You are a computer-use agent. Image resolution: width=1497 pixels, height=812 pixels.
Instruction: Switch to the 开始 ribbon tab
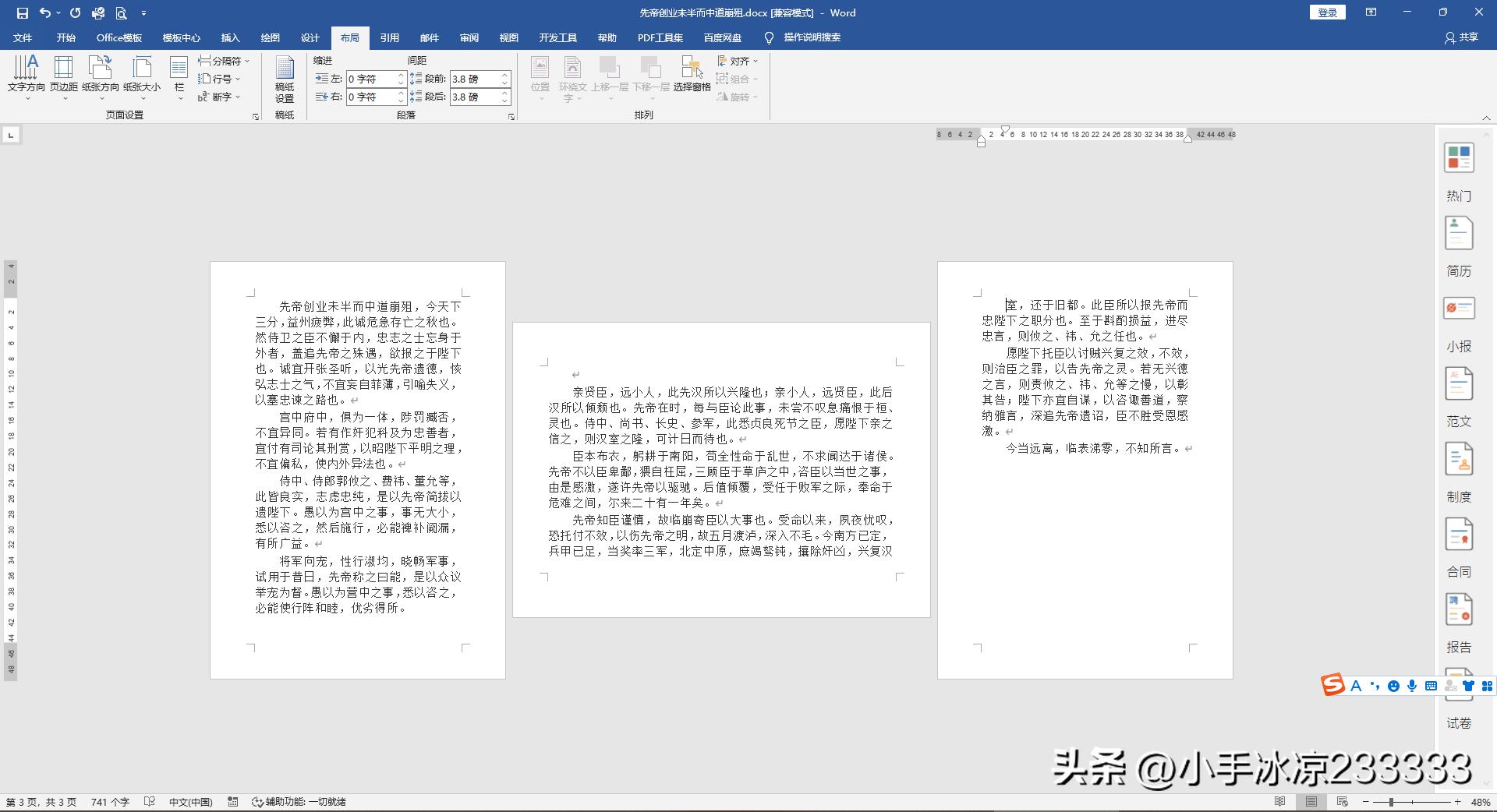tap(65, 37)
